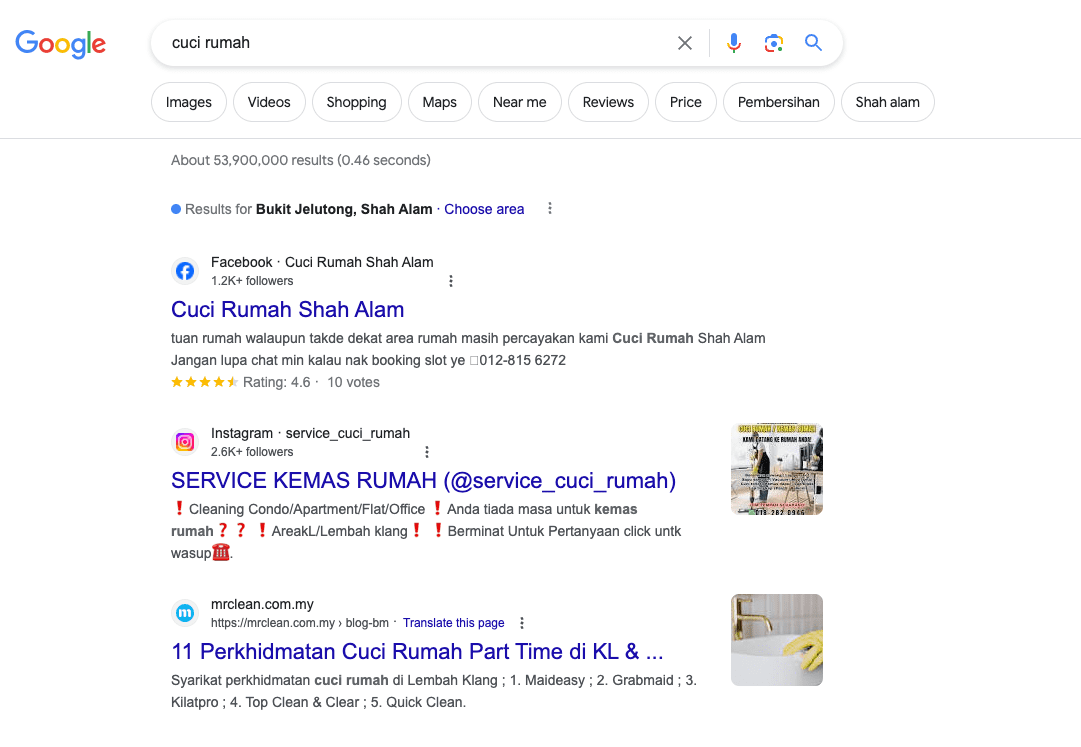1081x747 pixels.
Task: Select the Reviews filter chip
Action: tap(608, 102)
